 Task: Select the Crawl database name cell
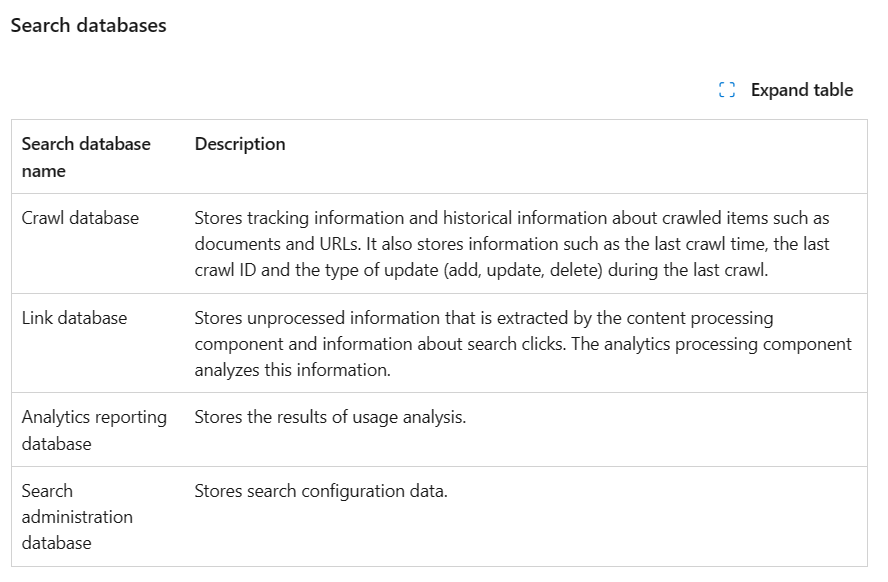tap(80, 218)
